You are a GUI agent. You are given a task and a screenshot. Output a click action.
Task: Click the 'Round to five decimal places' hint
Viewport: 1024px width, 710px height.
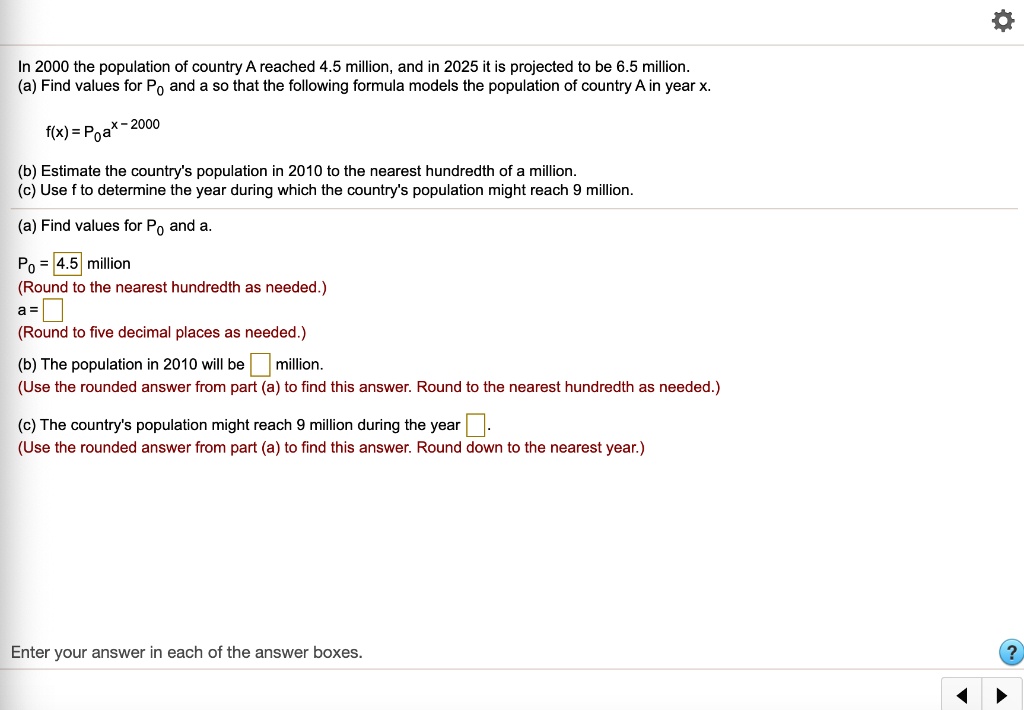pyautogui.click(x=162, y=333)
